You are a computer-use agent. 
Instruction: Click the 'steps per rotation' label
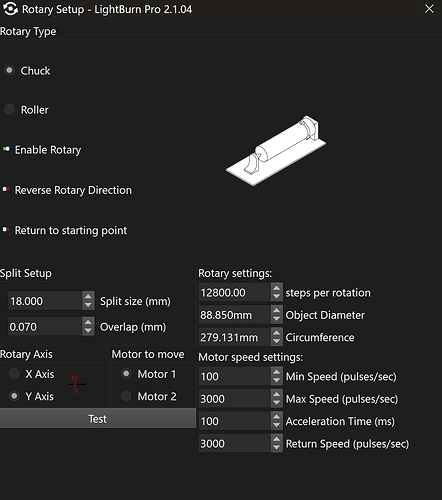(x=328, y=293)
